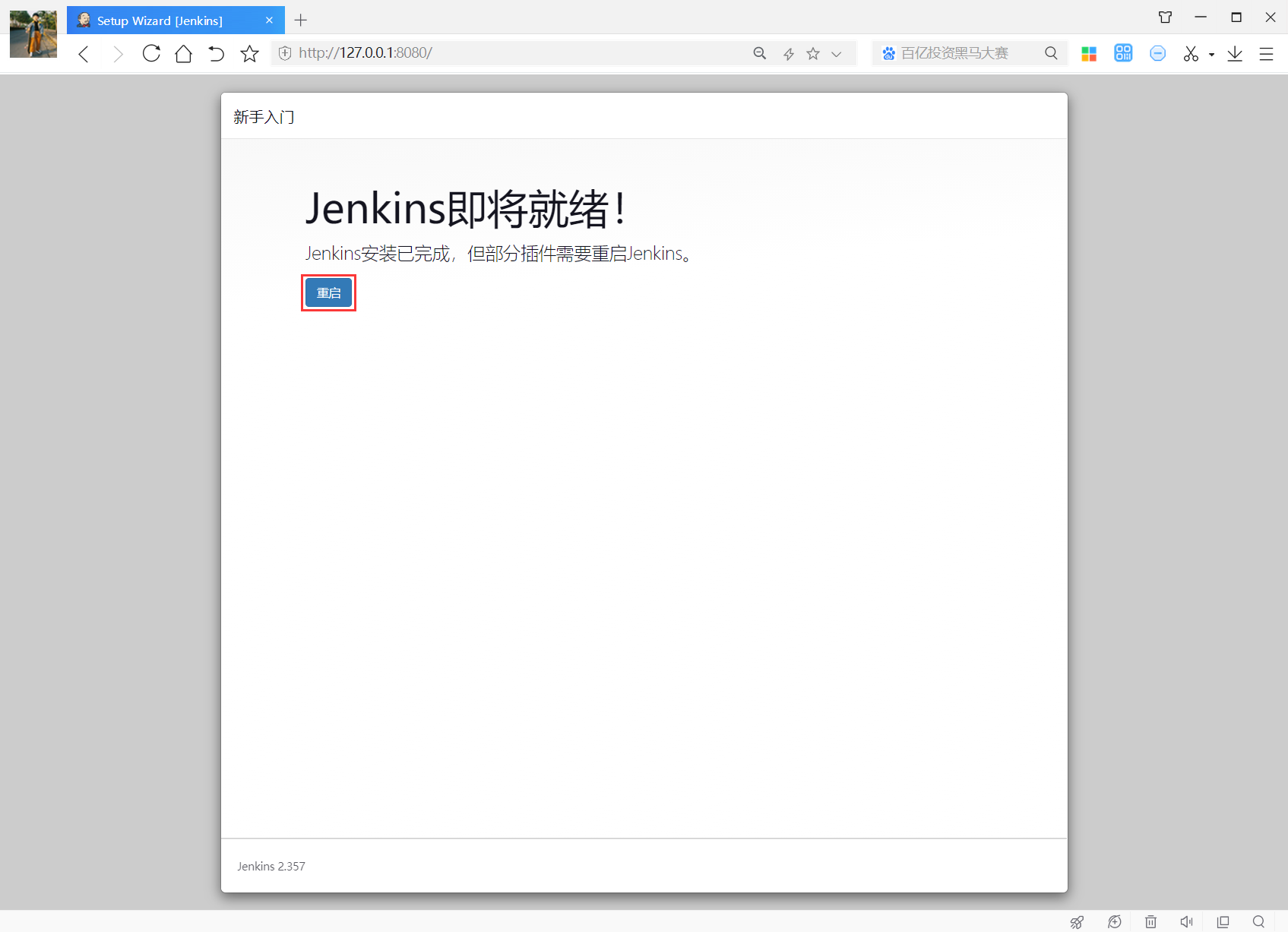Close the browser window
Screen dimensions: 1288x932
[x=1270, y=17]
